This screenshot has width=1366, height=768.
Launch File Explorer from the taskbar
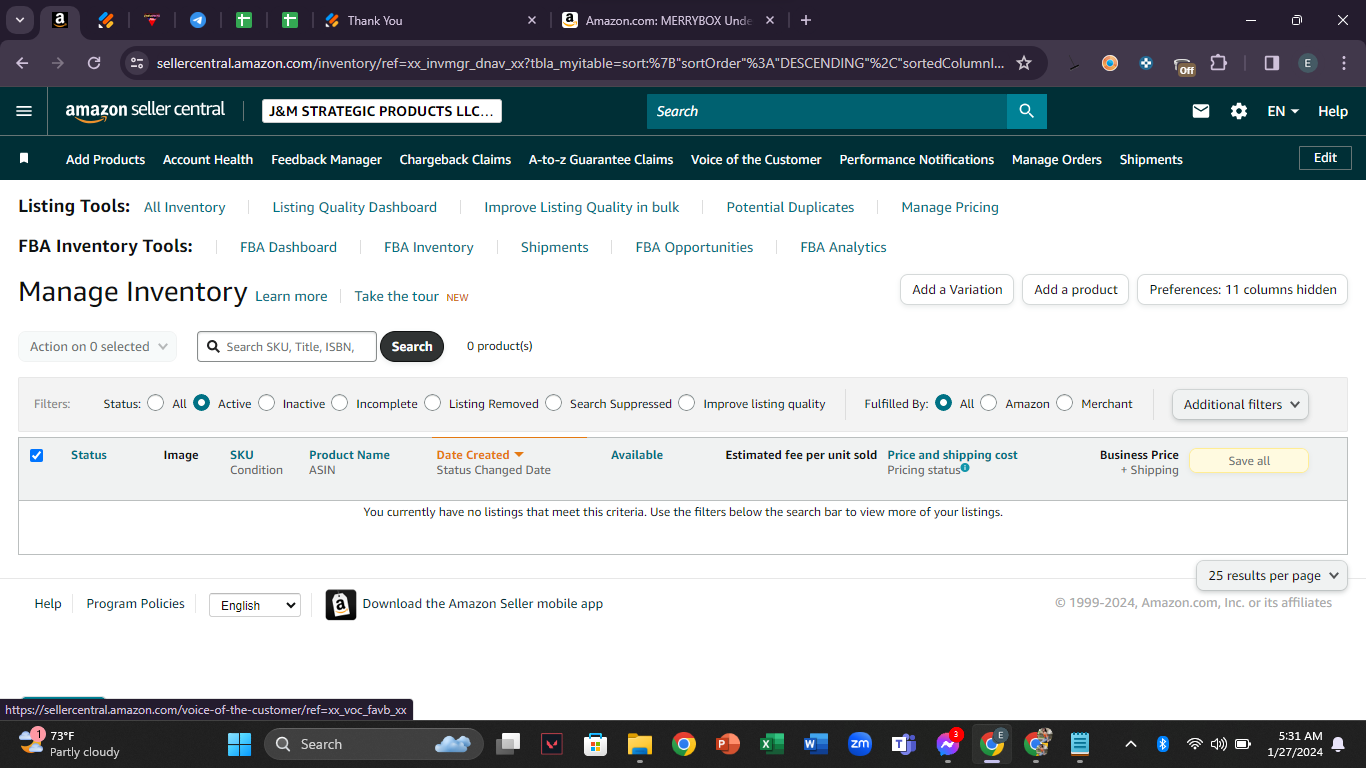tap(640, 744)
